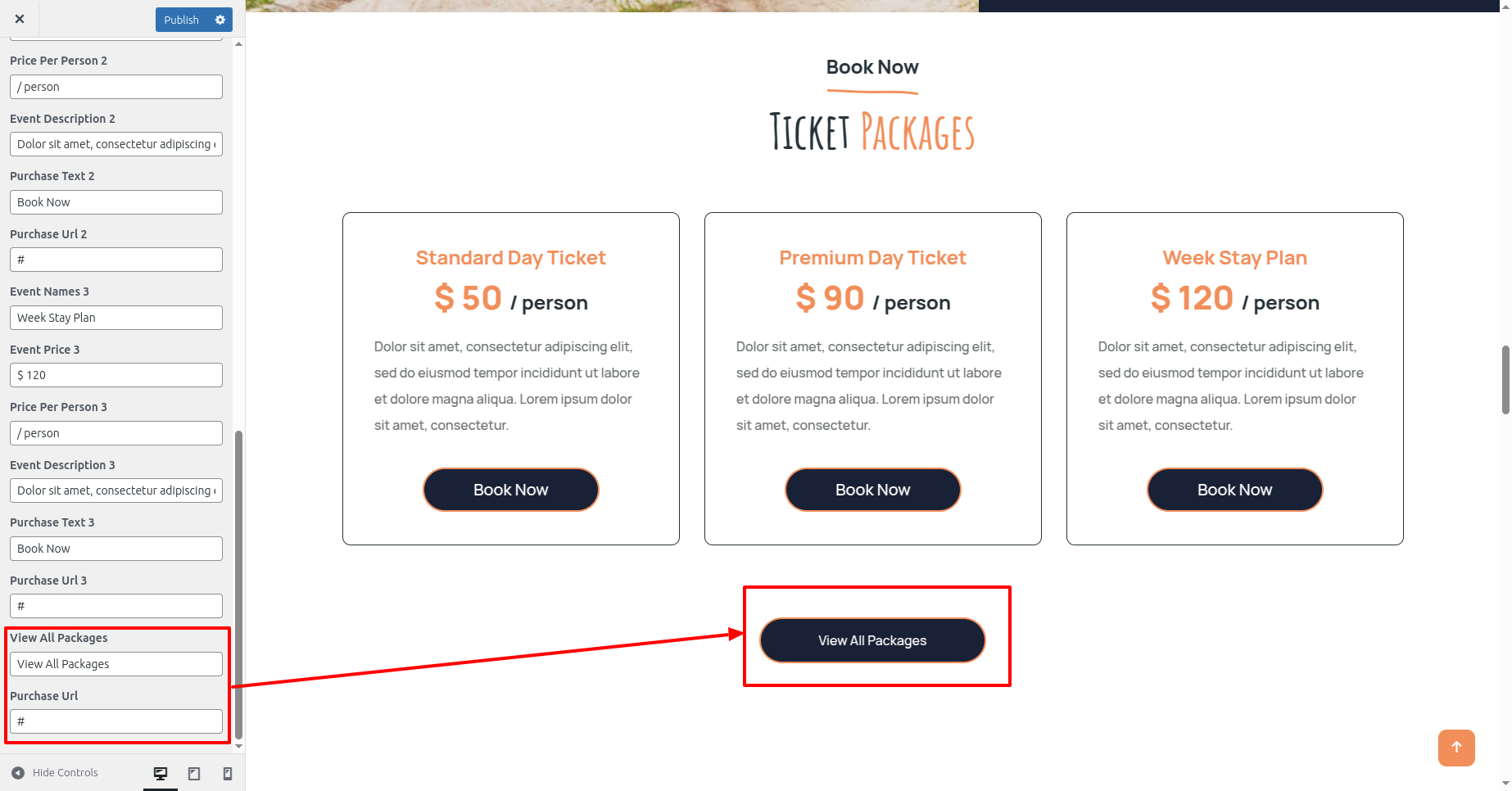The height and width of the screenshot is (791, 1512).
Task: Switch to tablet preview icon
Action: (194, 773)
